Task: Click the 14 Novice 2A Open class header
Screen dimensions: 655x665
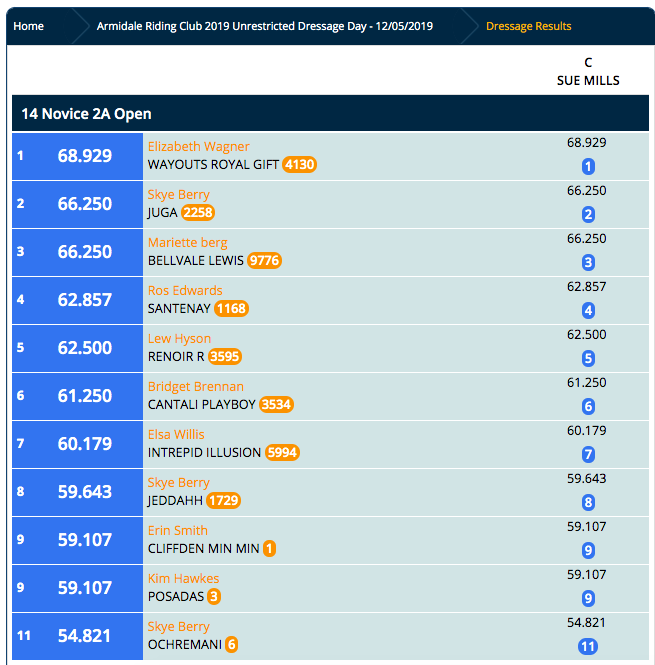Action: [x=330, y=113]
